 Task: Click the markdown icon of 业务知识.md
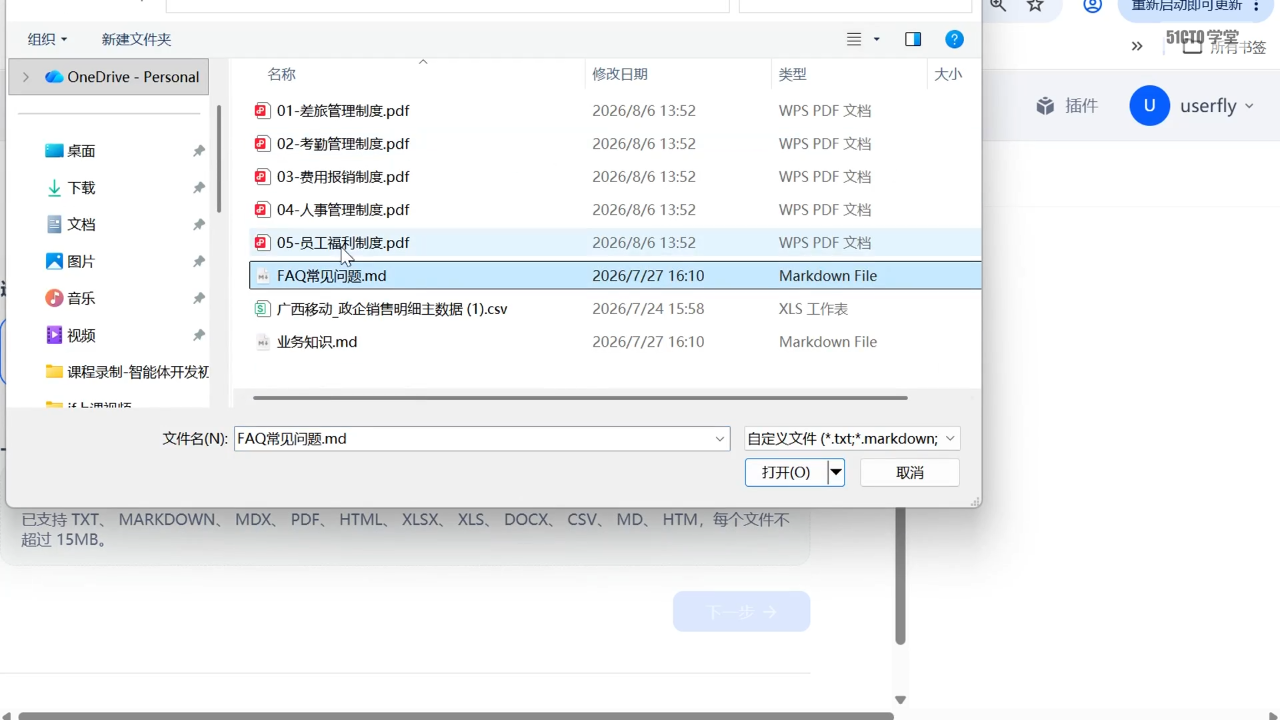pos(262,342)
